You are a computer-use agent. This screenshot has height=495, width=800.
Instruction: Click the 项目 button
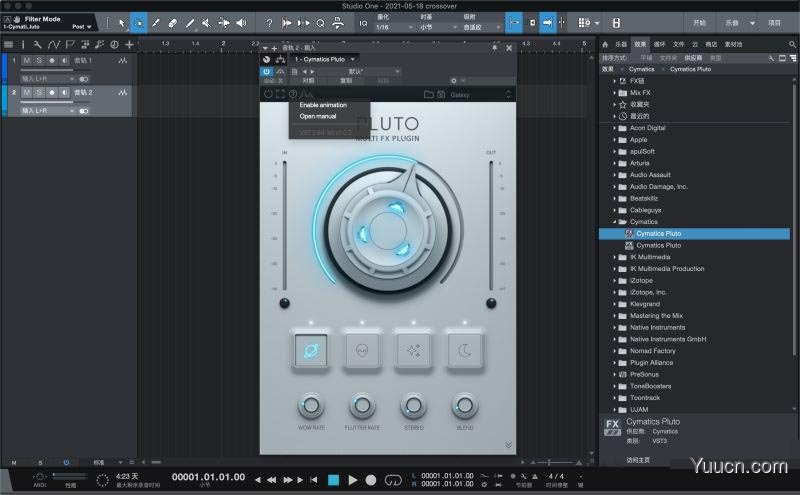(774, 23)
